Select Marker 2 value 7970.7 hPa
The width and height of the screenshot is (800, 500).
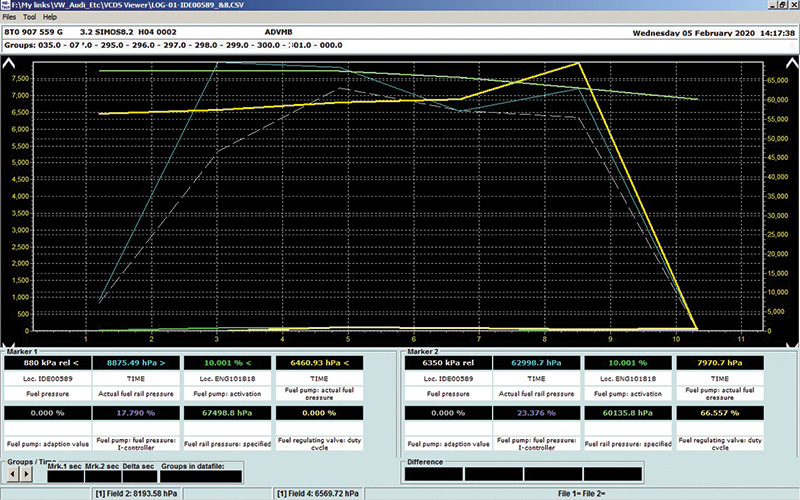click(x=720, y=363)
